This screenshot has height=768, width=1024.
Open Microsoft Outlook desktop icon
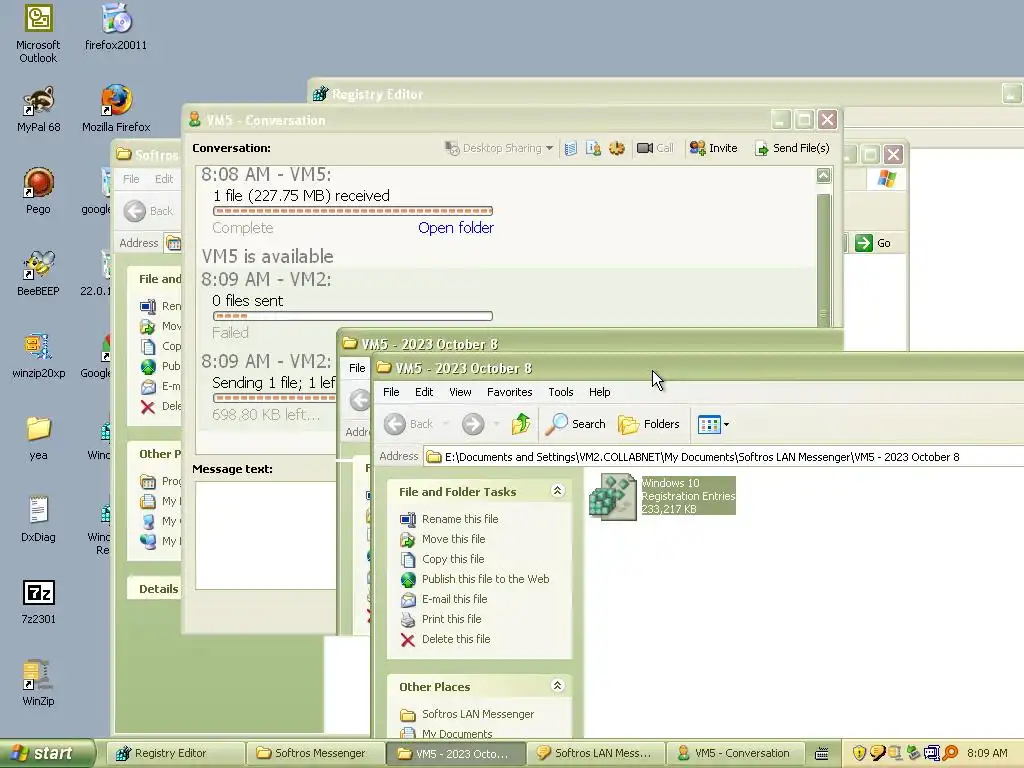point(38,33)
